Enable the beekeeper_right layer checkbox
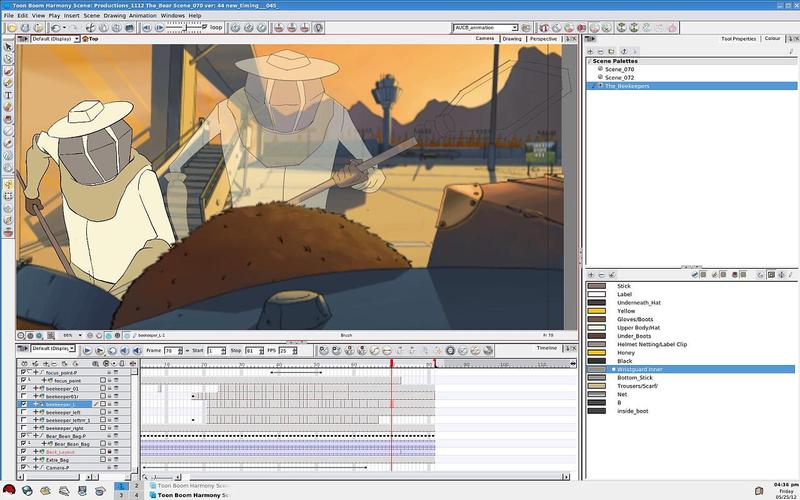Image resolution: width=800 pixels, height=500 pixels. pos(23,428)
